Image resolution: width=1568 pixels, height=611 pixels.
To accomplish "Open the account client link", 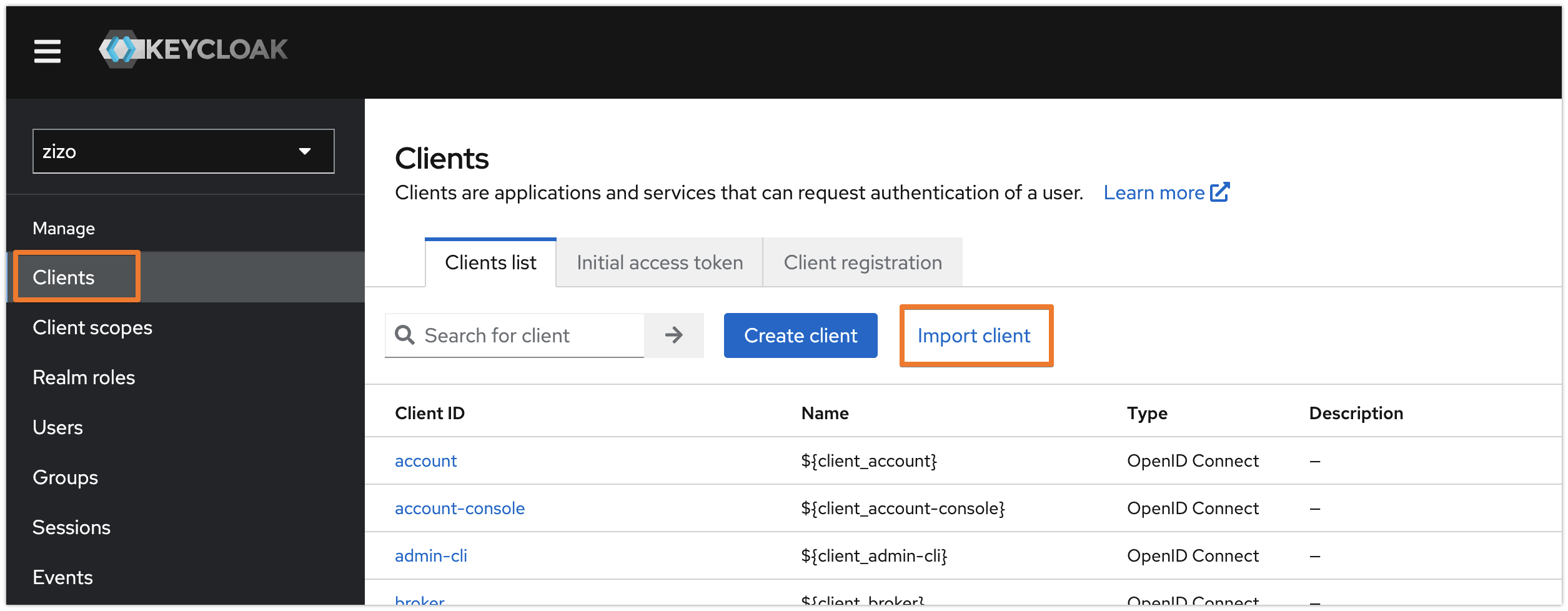I will pos(425,461).
